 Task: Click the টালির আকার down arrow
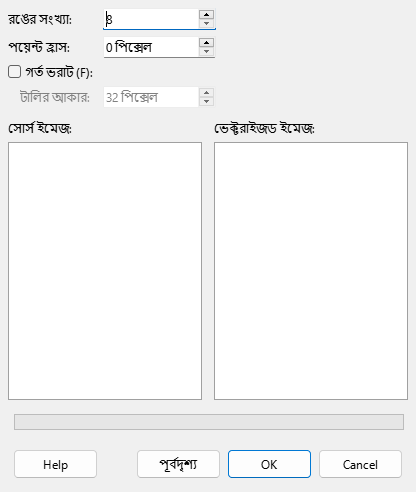point(207,101)
